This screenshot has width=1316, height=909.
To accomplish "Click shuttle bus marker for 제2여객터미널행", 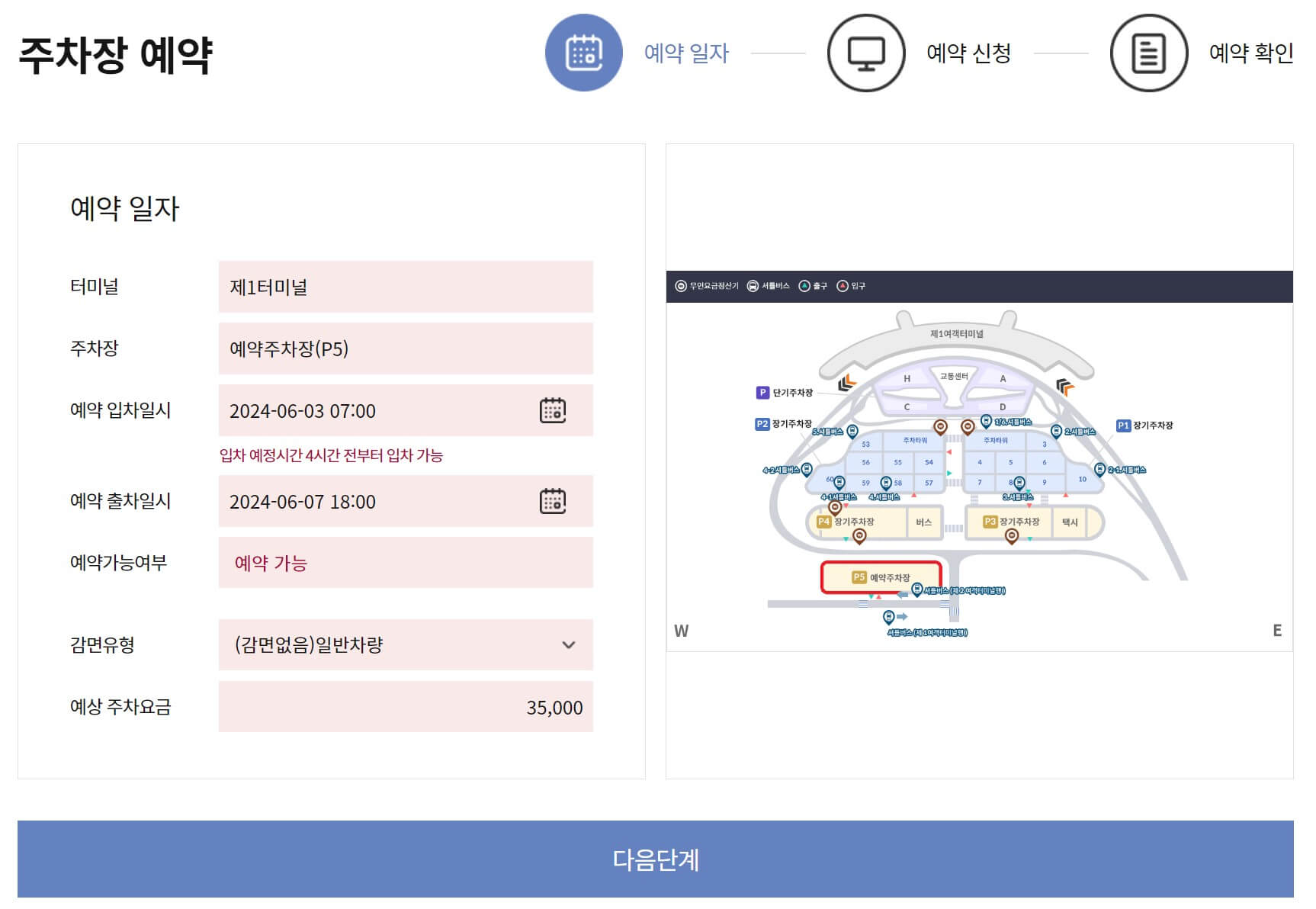I will [917, 589].
